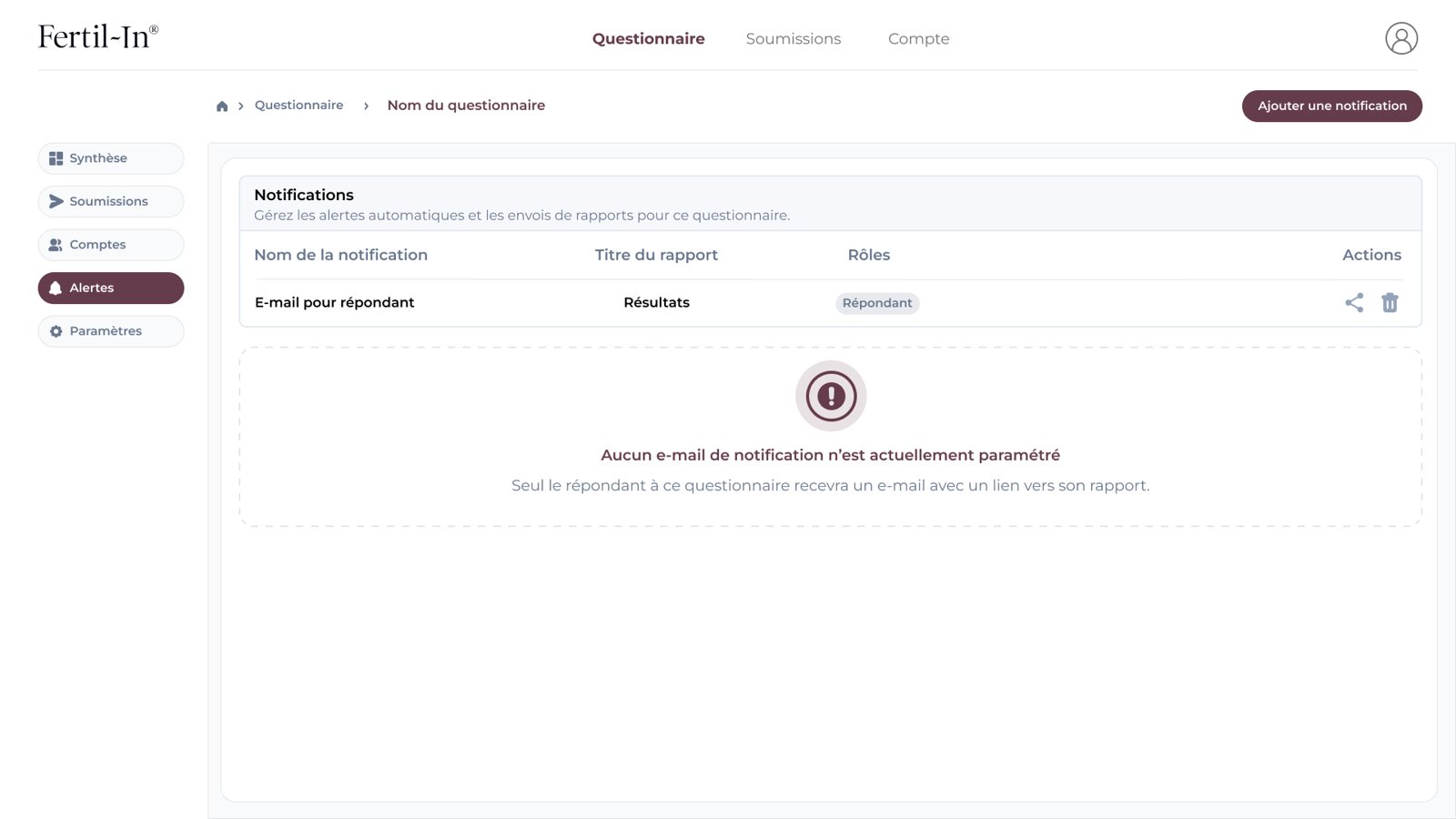Viewport: 1456px width, 819px height.
Task: Click the Nom de la notification column header
Action: click(x=340, y=255)
